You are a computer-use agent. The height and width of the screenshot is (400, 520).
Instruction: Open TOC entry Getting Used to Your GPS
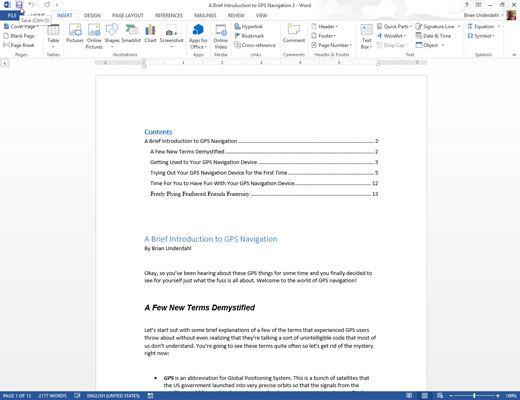pyautogui.click(x=264, y=162)
